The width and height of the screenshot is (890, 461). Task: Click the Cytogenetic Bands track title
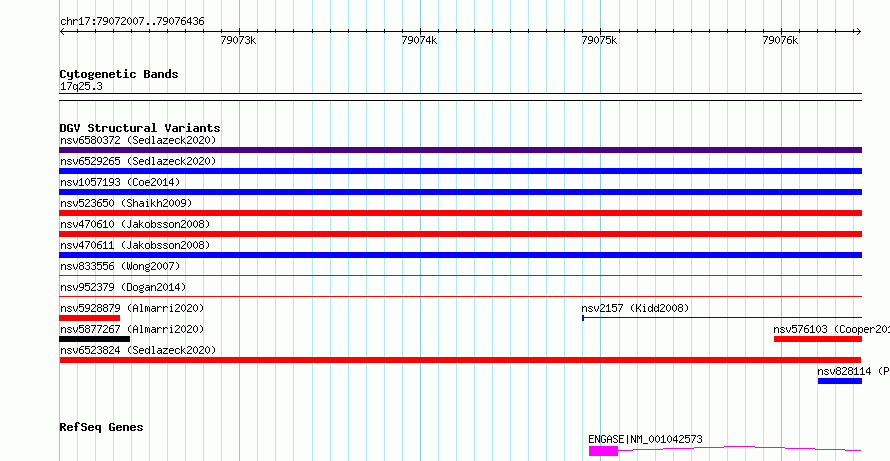(119, 74)
